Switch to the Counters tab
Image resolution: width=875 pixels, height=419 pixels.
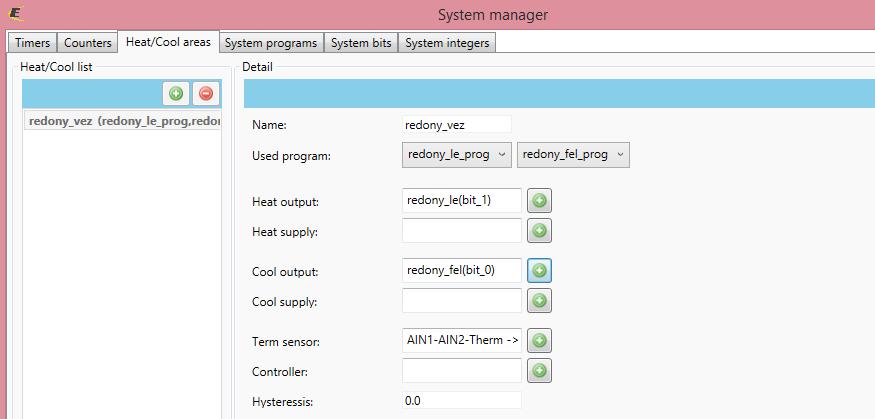[x=88, y=43]
